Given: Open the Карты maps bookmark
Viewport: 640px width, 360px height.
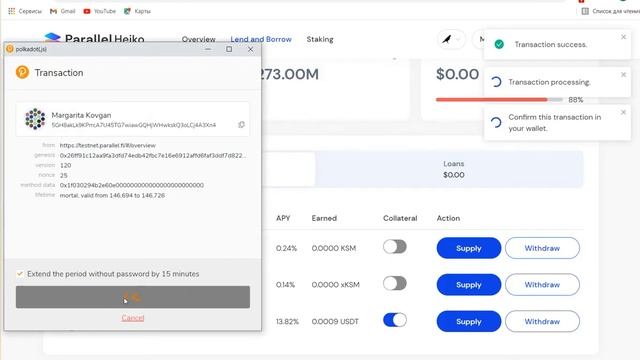Looking at the screenshot, I should (138, 11).
